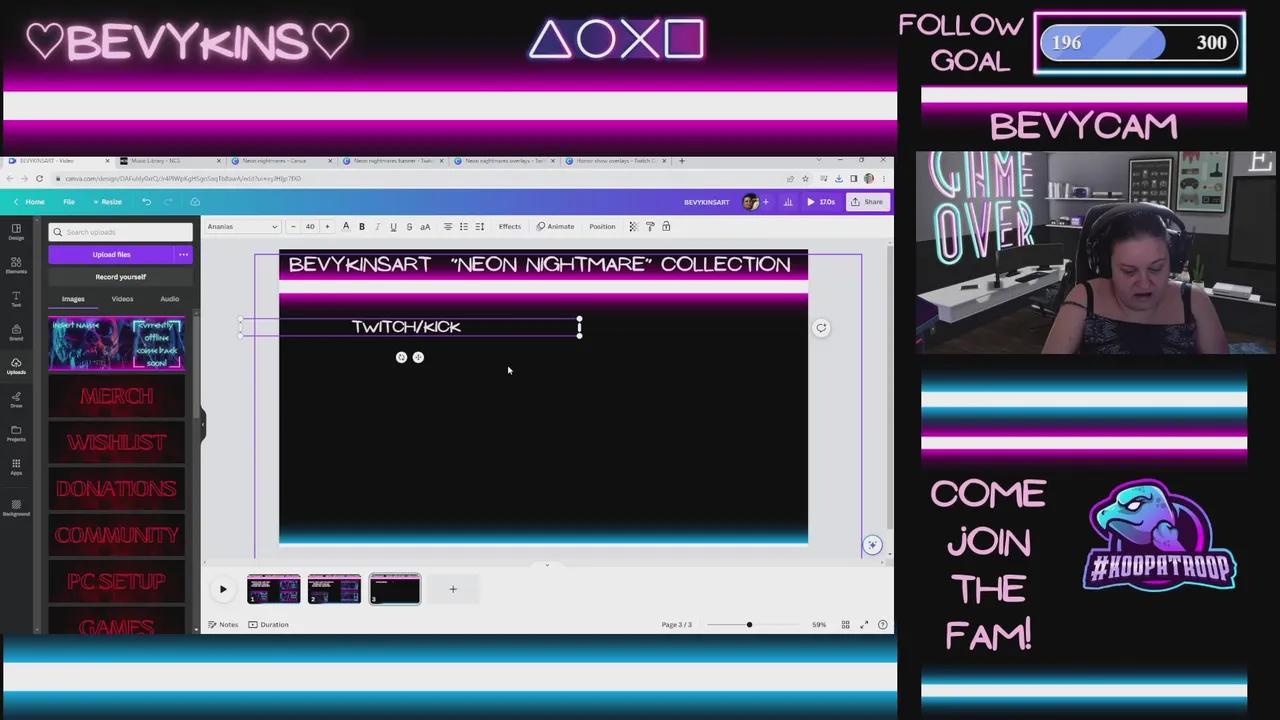Open the Elements panel in Canva sidebar
1280x720 pixels.
click(16, 265)
